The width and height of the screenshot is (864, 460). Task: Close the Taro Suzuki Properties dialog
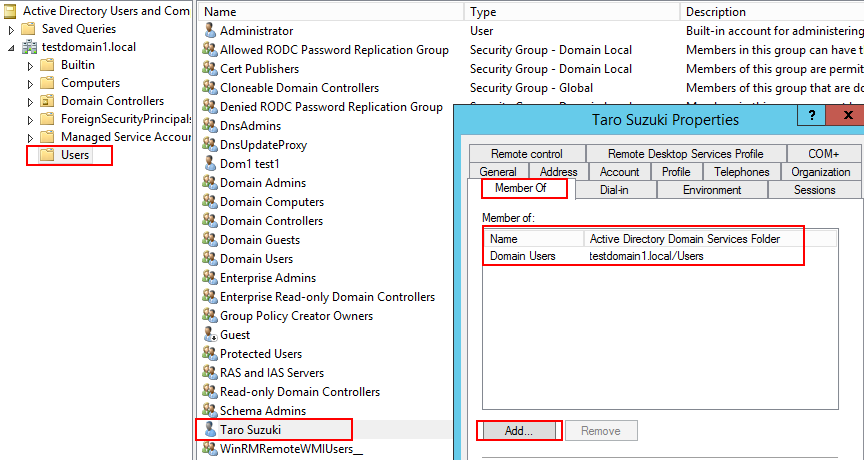(x=847, y=115)
